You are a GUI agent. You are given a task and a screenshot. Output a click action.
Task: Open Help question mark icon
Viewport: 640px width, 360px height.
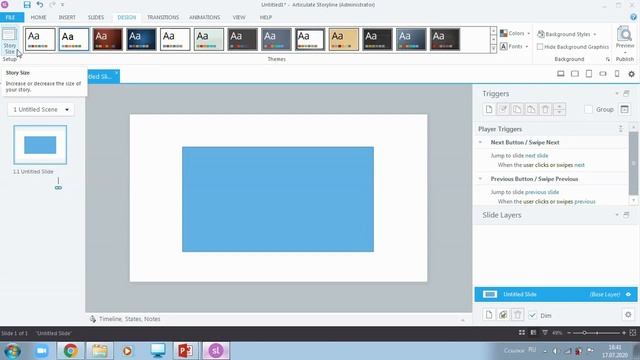point(633,17)
